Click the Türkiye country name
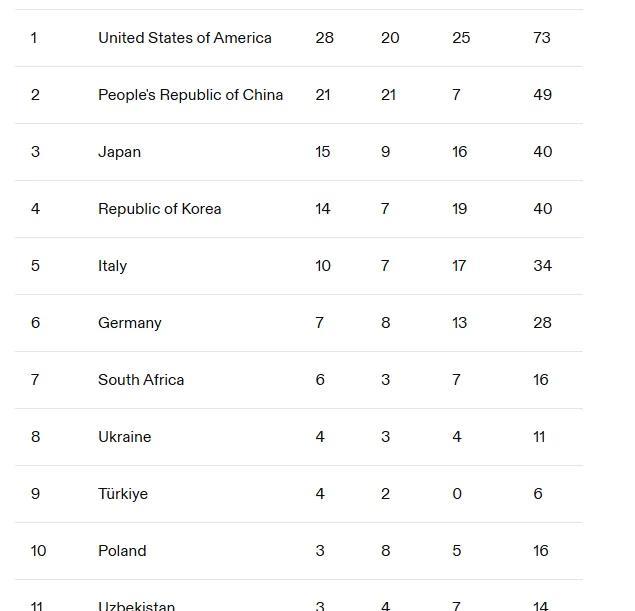The height and width of the screenshot is (611, 635). pyautogui.click(x=122, y=494)
